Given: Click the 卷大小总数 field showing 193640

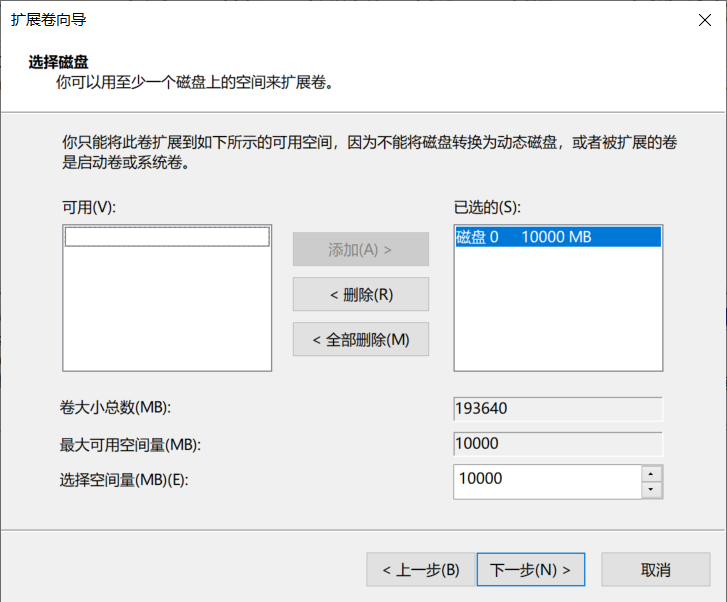Looking at the screenshot, I should [558, 409].
